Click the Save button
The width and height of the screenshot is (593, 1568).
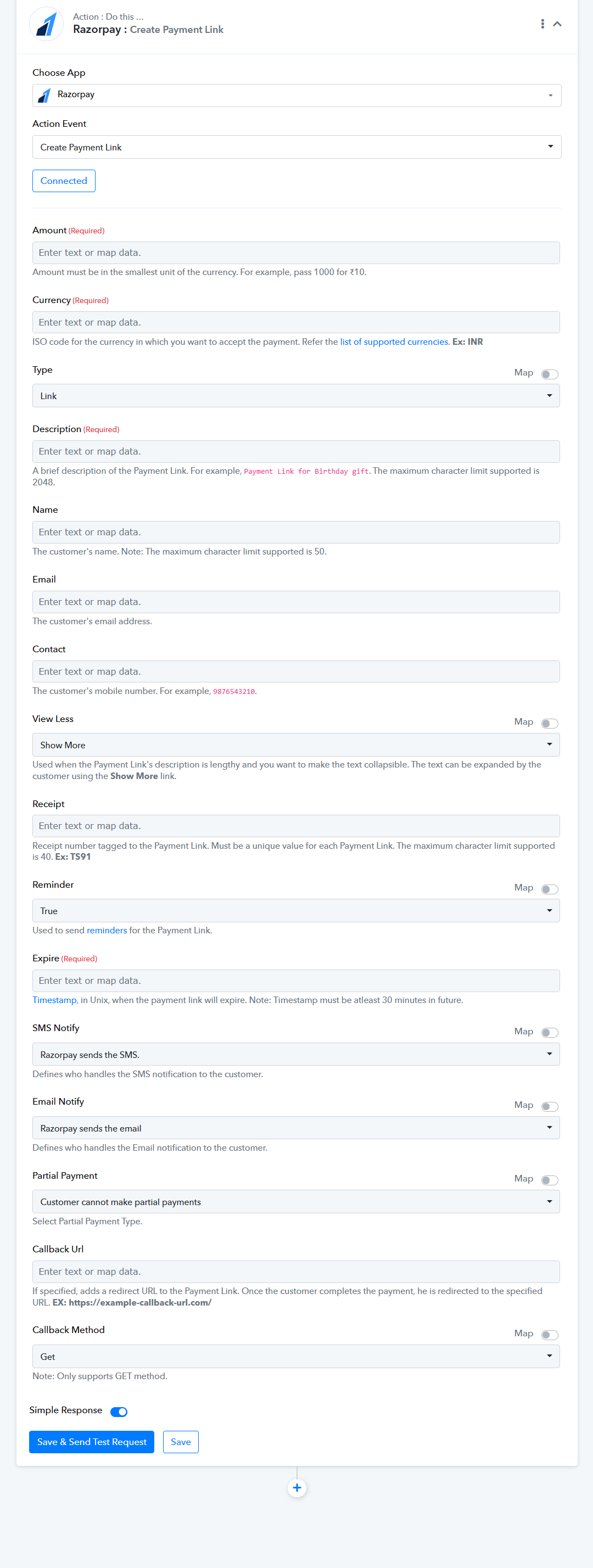[x=181, y=1442]
